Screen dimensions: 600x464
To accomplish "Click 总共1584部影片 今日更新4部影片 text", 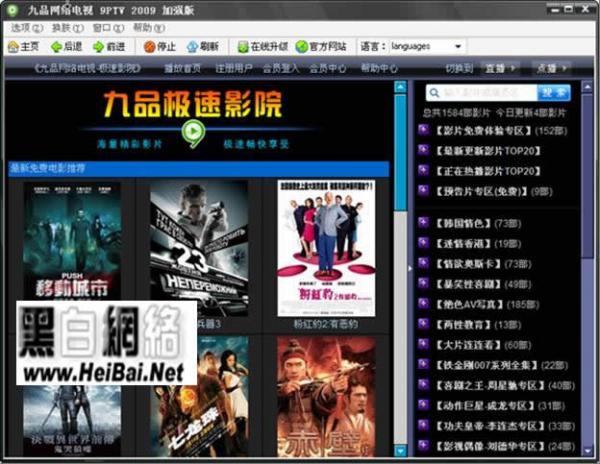I will [494, 113].
